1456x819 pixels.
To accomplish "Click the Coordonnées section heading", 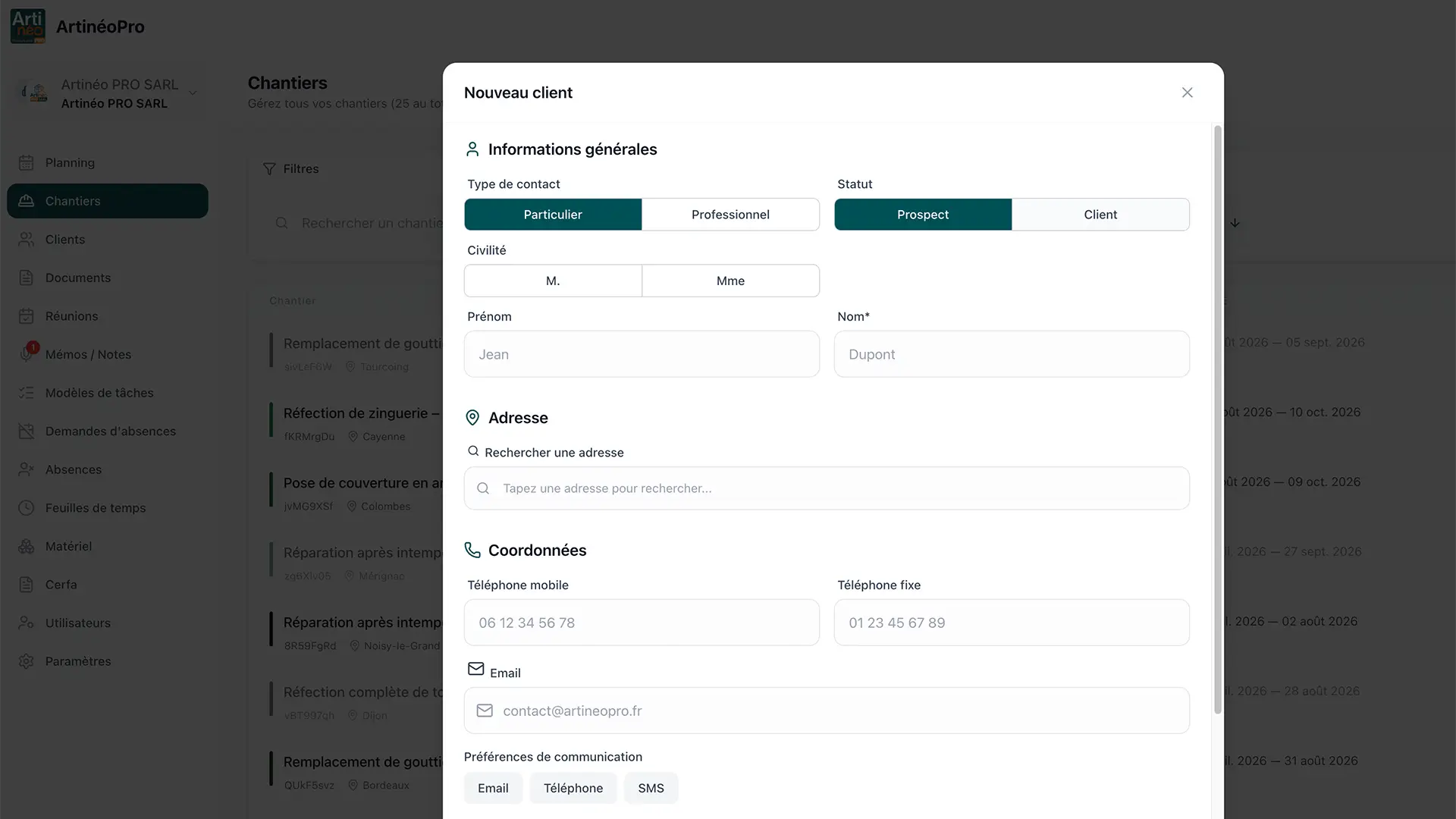I will point(538,551).
